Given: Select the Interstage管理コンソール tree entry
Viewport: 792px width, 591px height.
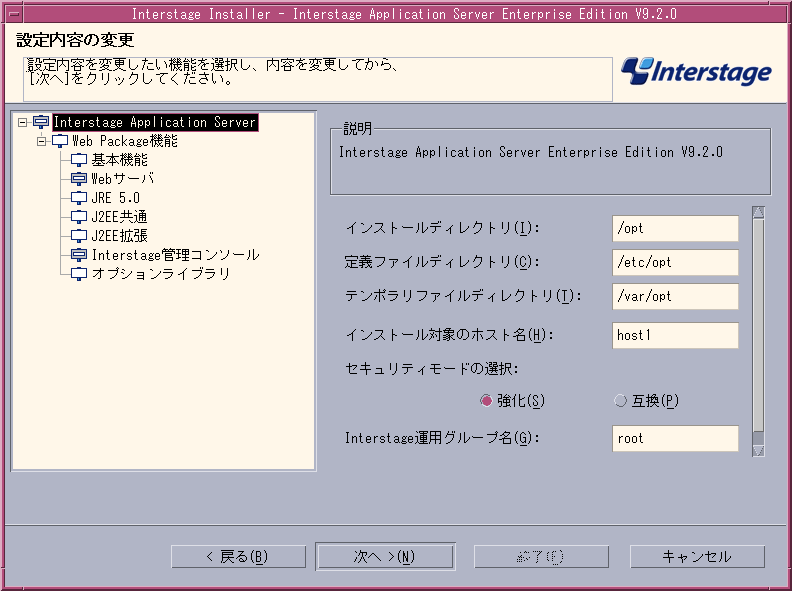Looking at the screenshot, I should 176,255.
